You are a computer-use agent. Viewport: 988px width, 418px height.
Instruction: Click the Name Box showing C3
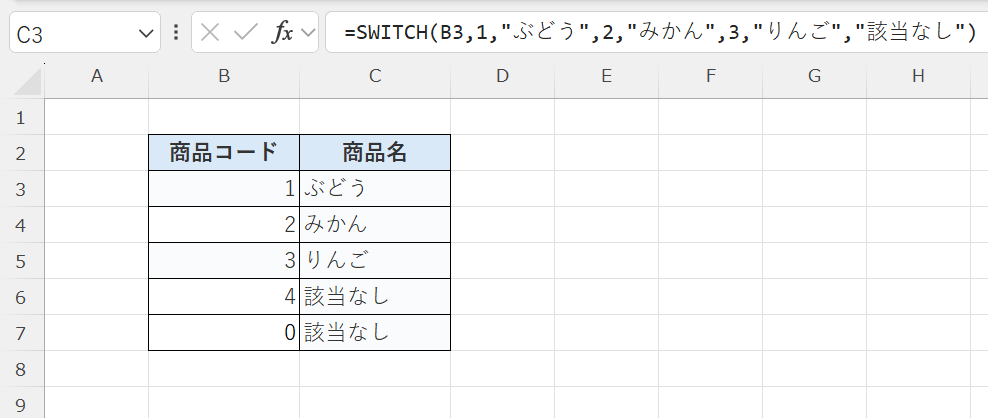[70, 33]
